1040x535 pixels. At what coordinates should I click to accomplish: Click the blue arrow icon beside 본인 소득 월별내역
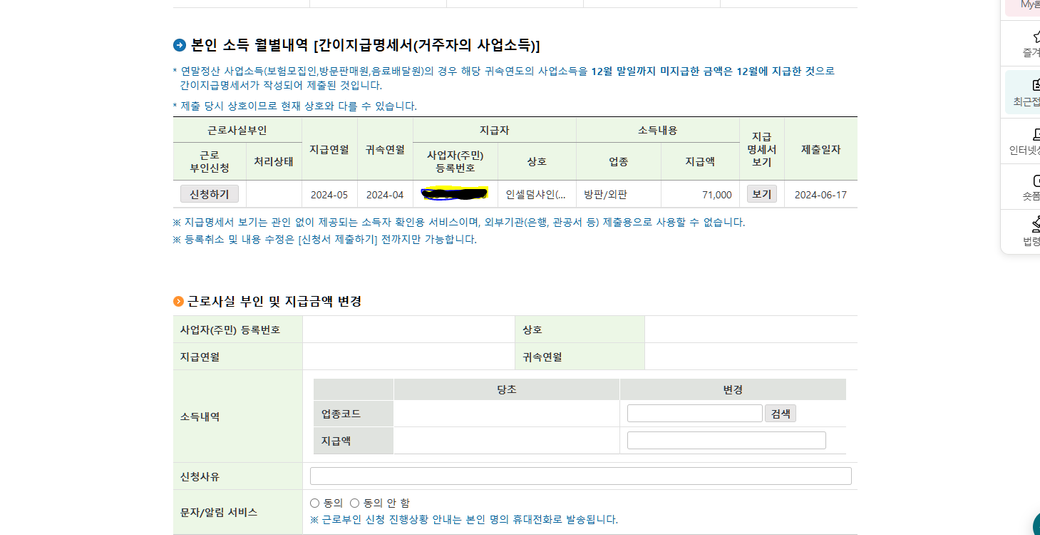[x=179, y=45]
